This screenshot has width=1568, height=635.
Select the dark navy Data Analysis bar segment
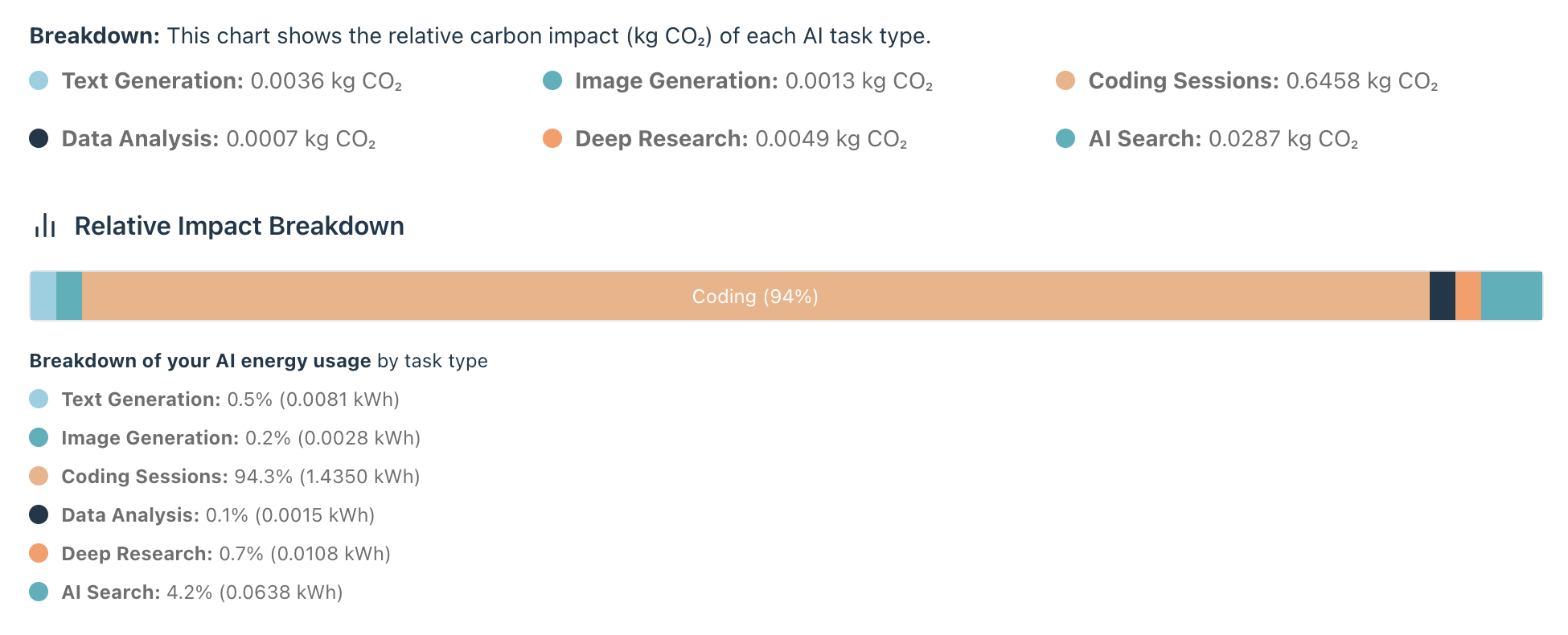(x=1443, y=297)
